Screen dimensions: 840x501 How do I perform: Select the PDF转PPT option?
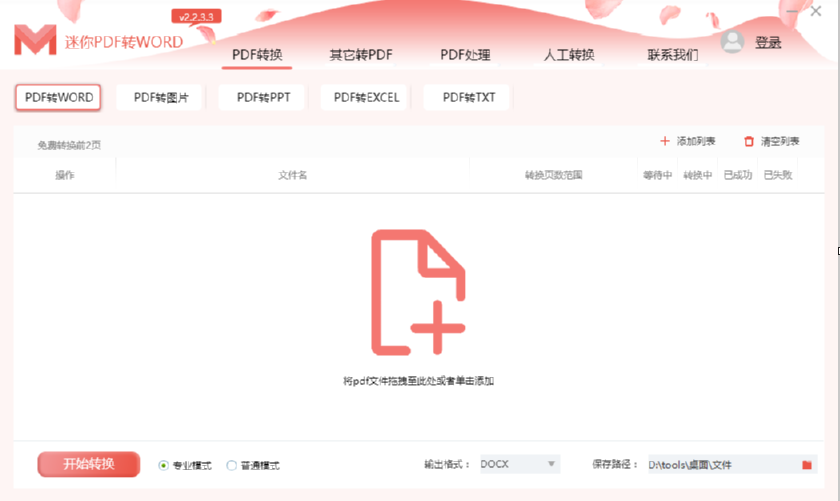[263, 98]
